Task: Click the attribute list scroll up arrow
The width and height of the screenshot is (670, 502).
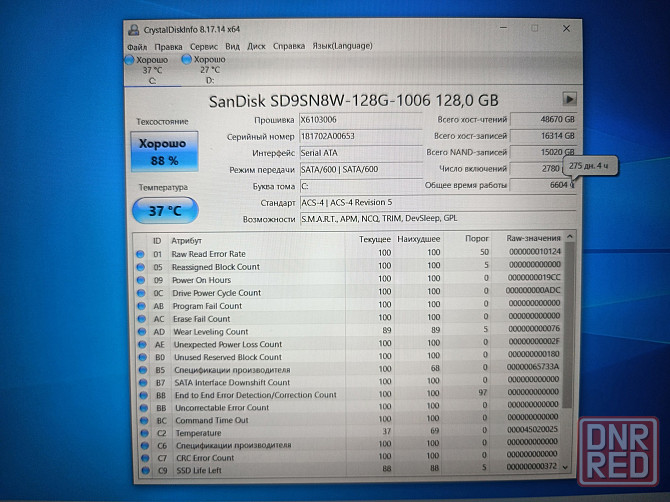Action: click(x=570, y=236)
